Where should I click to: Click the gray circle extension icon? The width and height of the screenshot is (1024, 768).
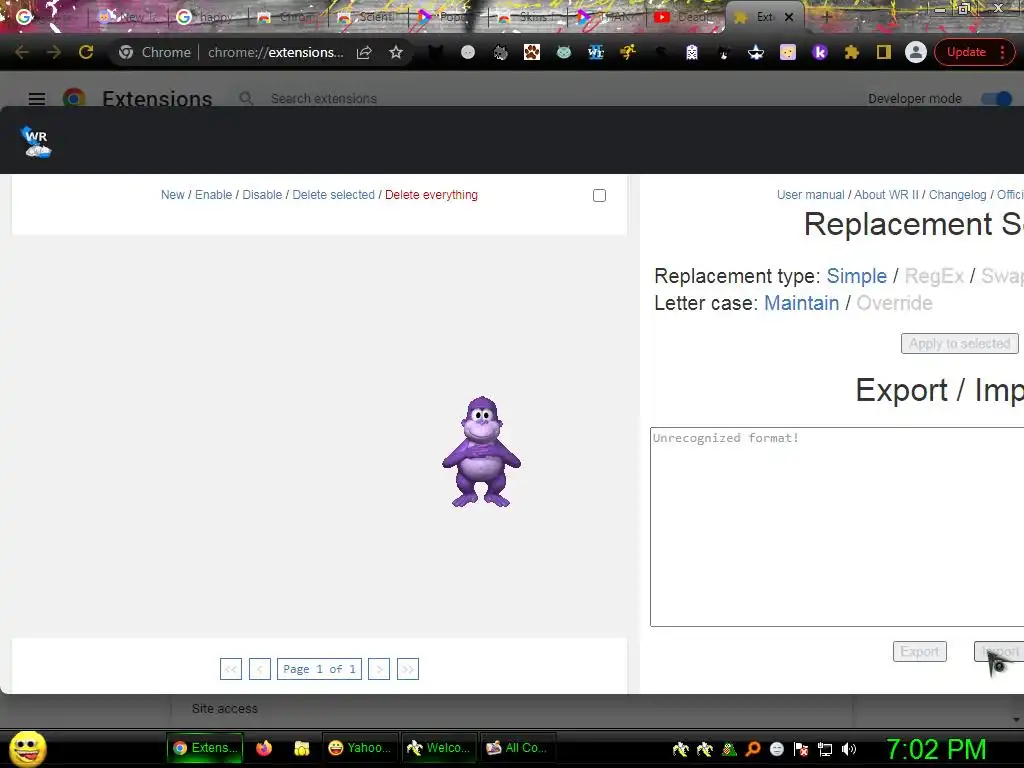coord(468,52)
